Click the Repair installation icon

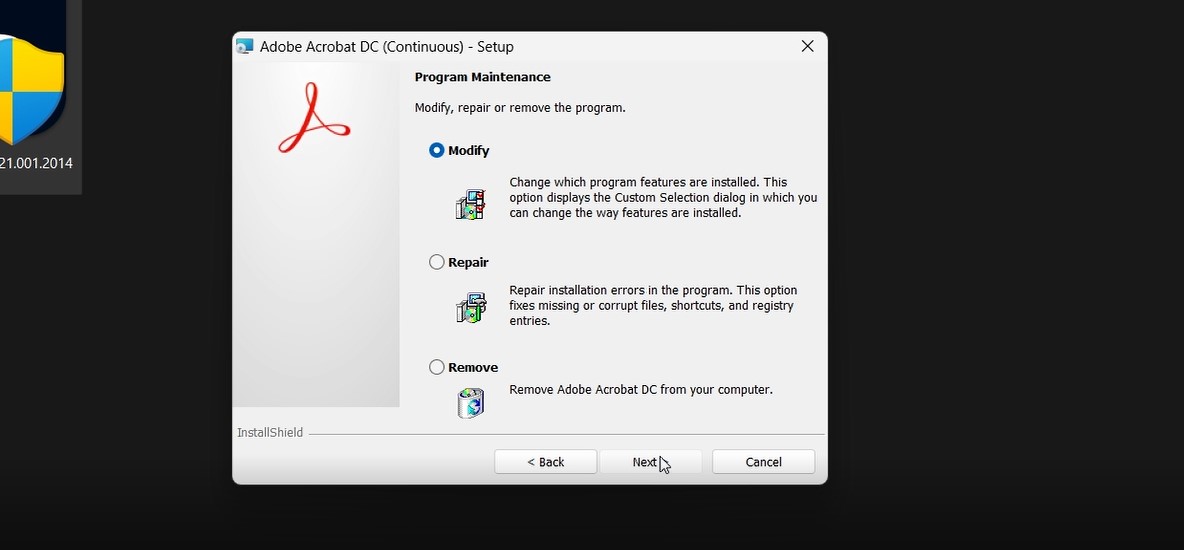470,307
